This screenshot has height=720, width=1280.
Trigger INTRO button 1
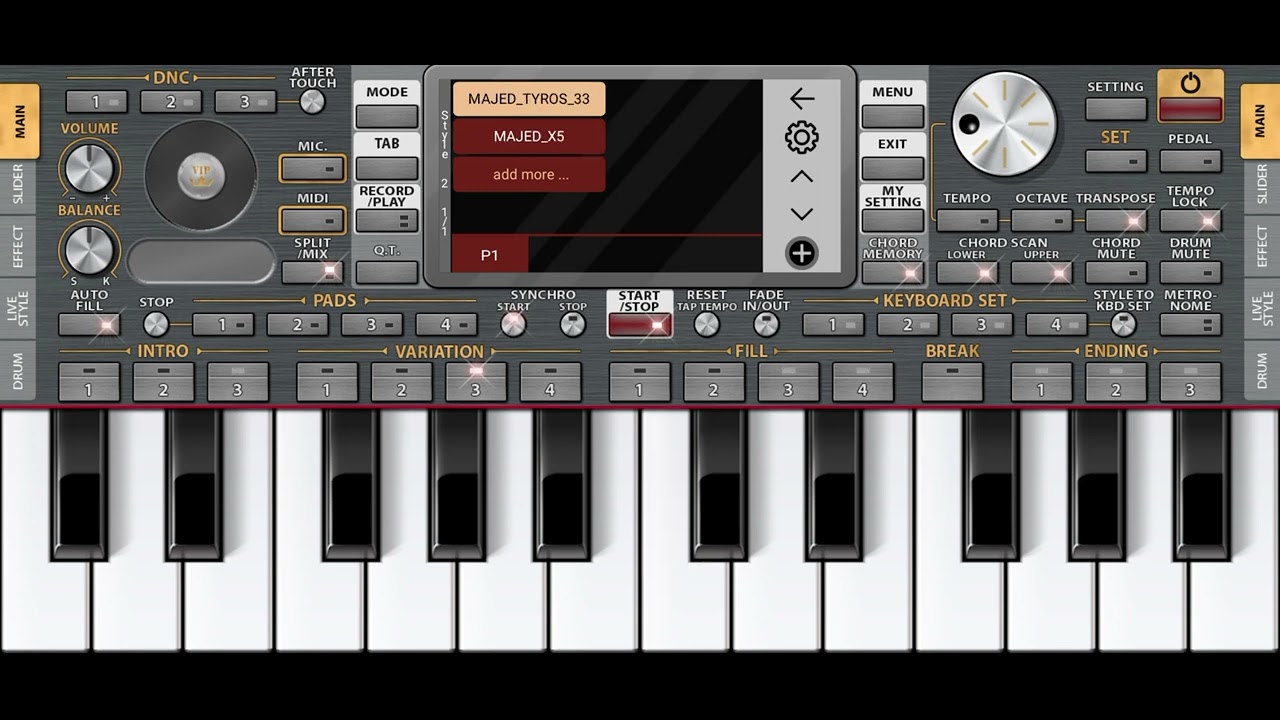pos(89,382)
